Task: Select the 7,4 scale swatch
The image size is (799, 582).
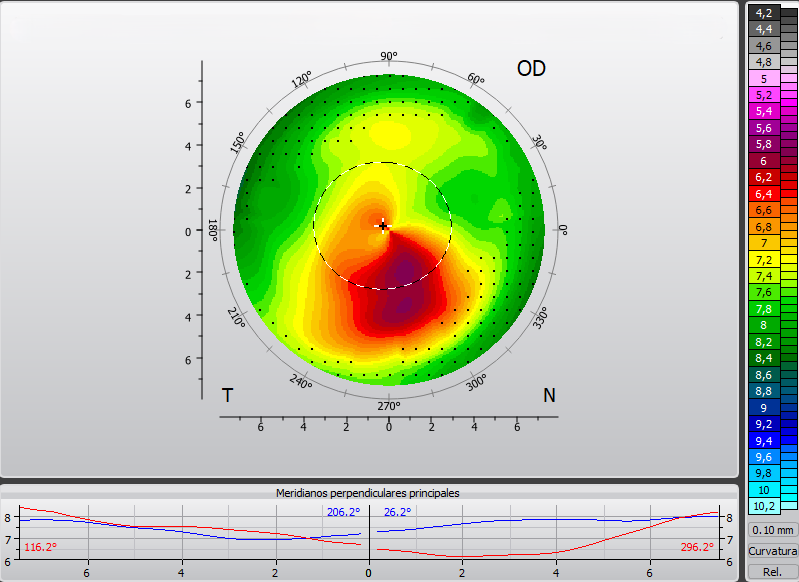Action: pos(764,276)
